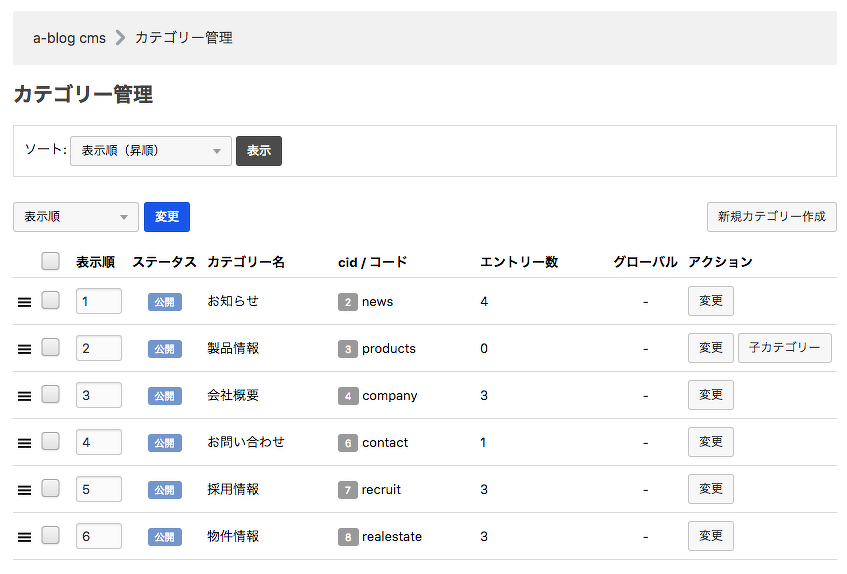Viewport: 847px width, 574px height.
Task: Click the カテゴリー管理 breadcrumb item
Action: click(x=183, y=38)
